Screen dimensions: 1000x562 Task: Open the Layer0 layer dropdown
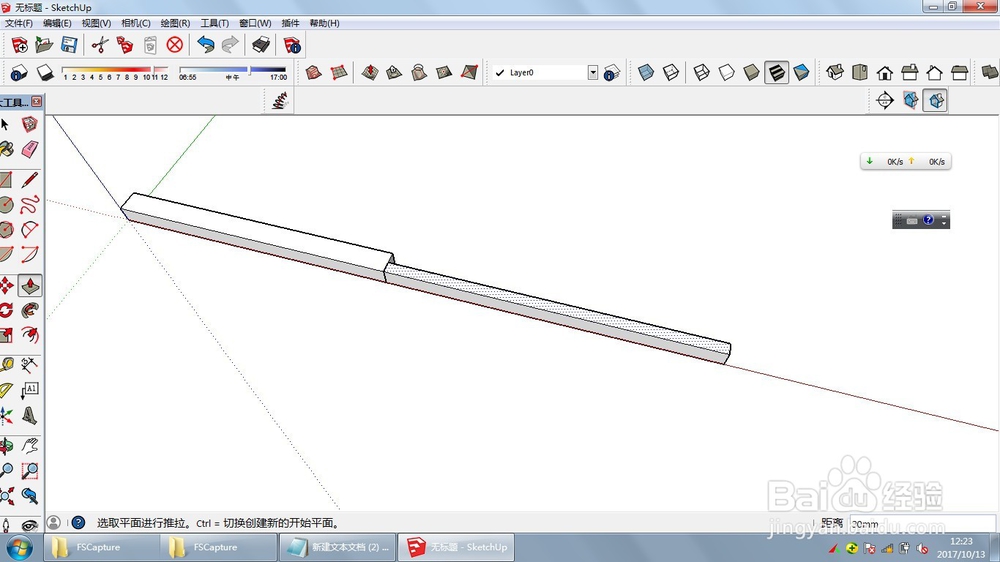pos(592,73)
